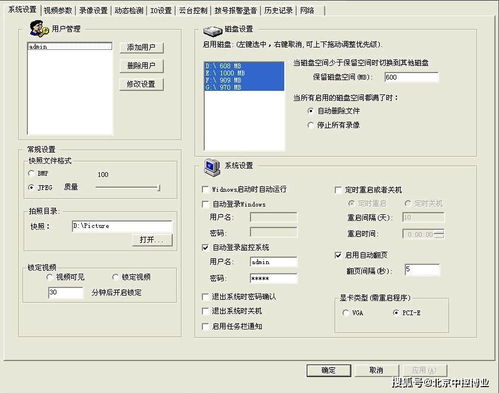Viewport: 499px width, 393px height.
Task: Select the BMP snapshot format radio
Action: tap(31, 173)
